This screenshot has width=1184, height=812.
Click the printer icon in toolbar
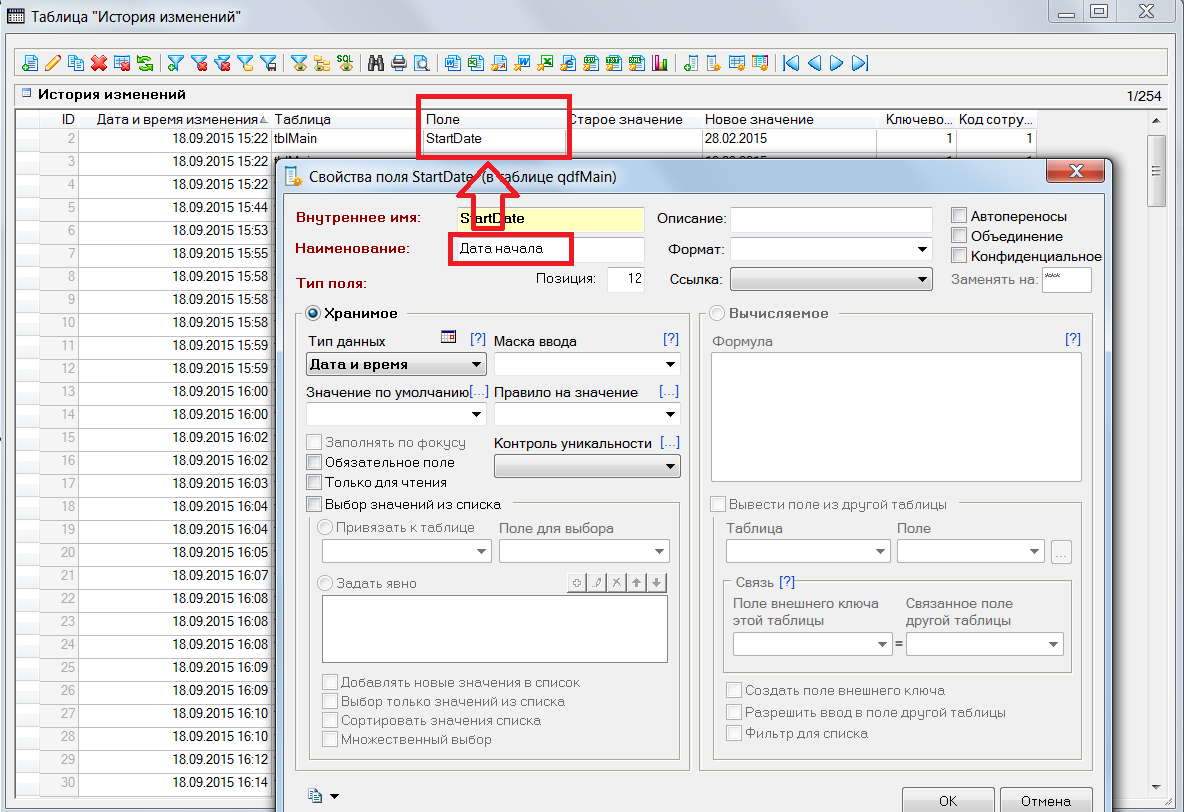[x=399, y=63]
